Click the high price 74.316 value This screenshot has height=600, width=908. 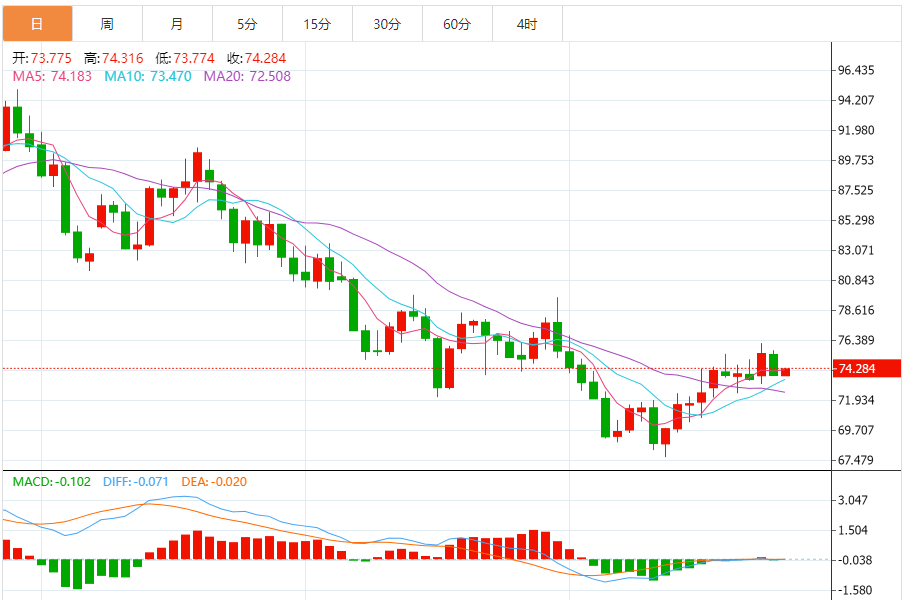123,58
